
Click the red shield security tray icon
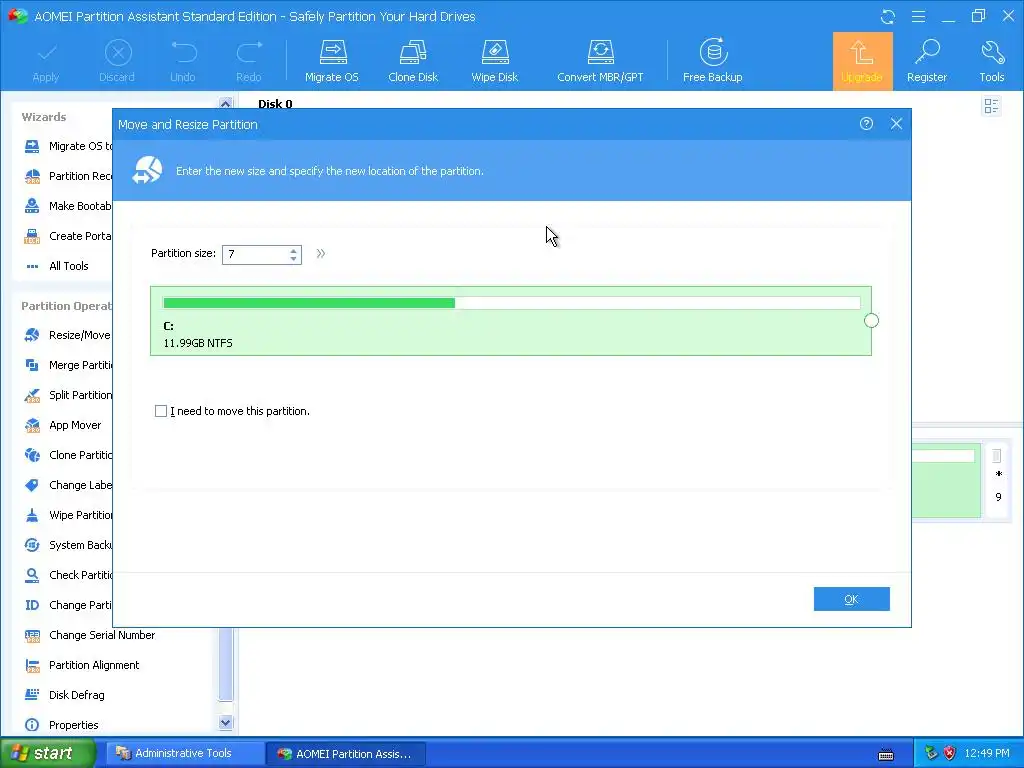coord(950,754)
